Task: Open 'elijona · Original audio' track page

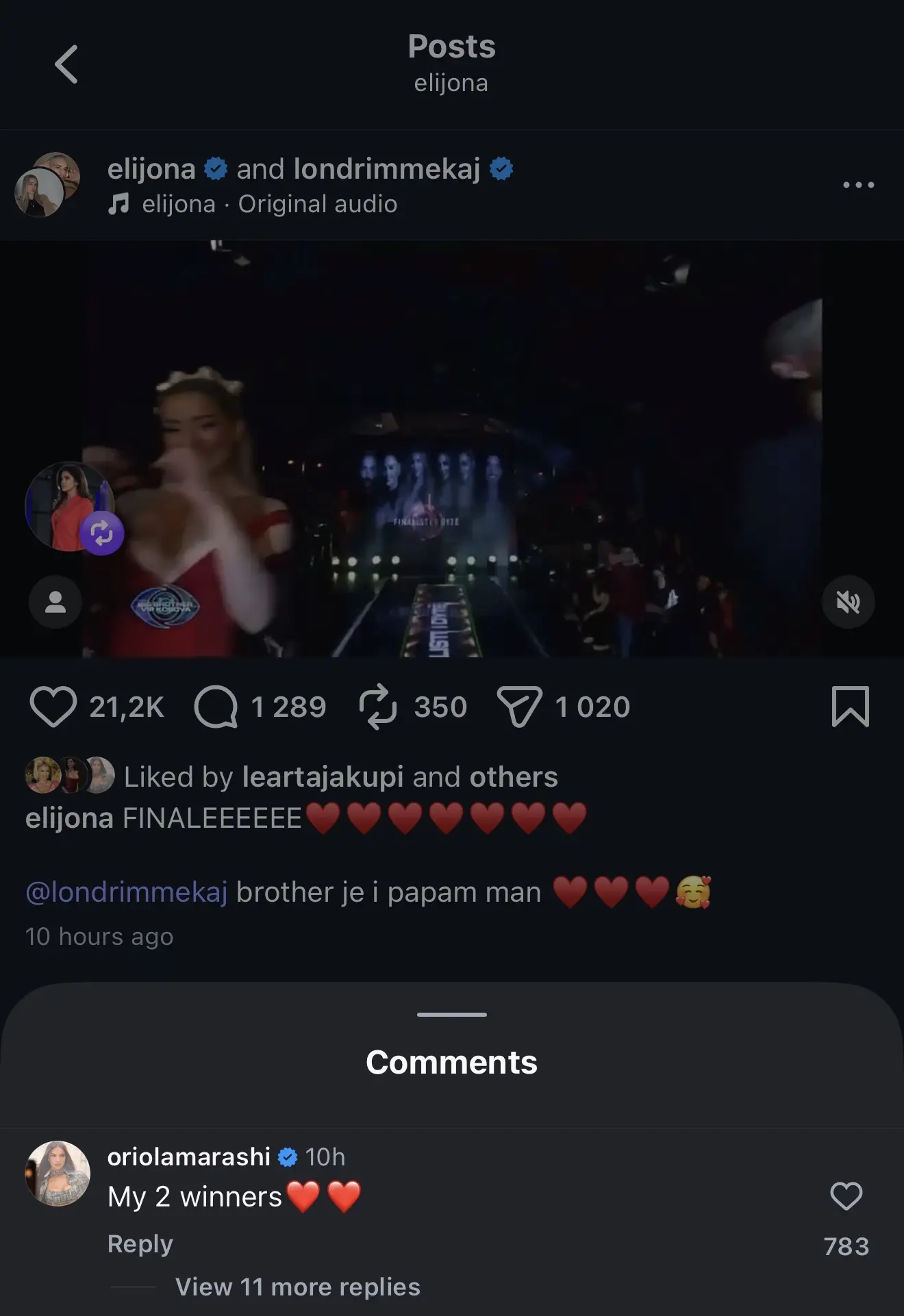Action: pos(269,204)
